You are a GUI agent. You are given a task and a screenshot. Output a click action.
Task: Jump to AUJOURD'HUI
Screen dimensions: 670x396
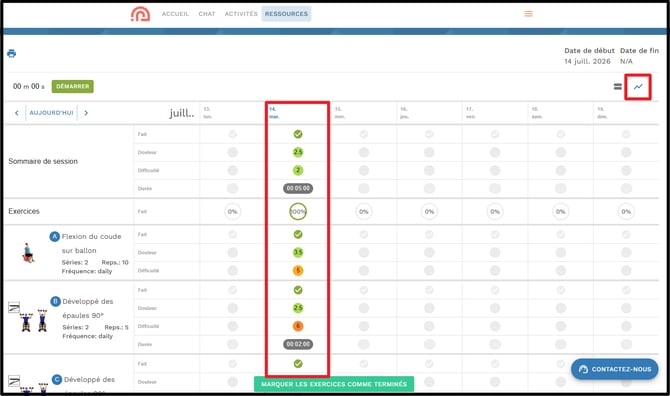[51, 113]
